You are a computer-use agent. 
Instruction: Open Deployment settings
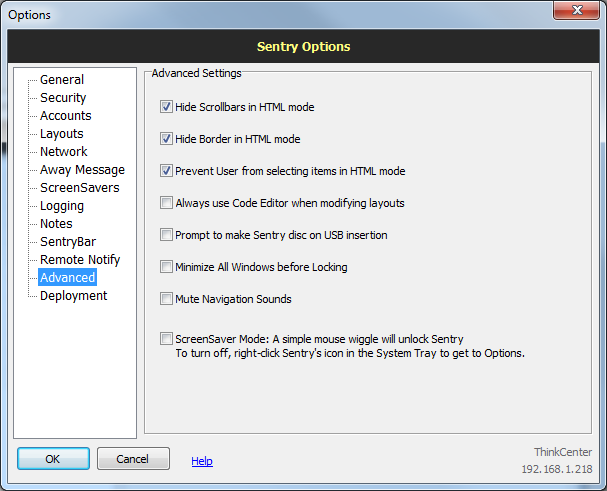[x=74, y=295]
